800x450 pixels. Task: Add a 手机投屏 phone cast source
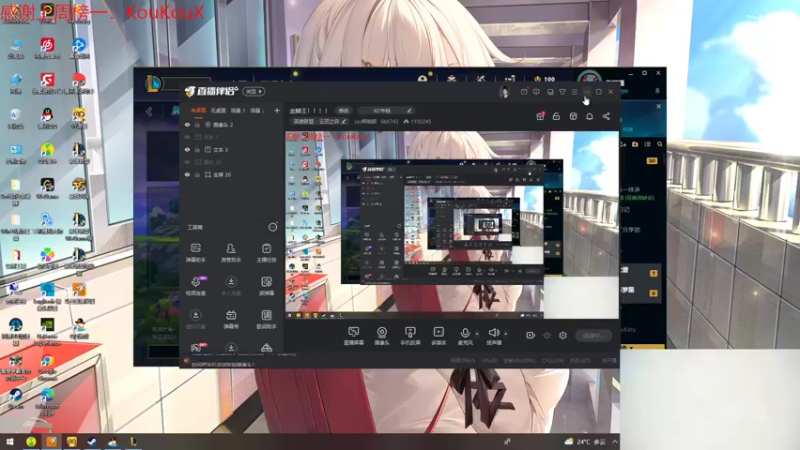(410, 336)
